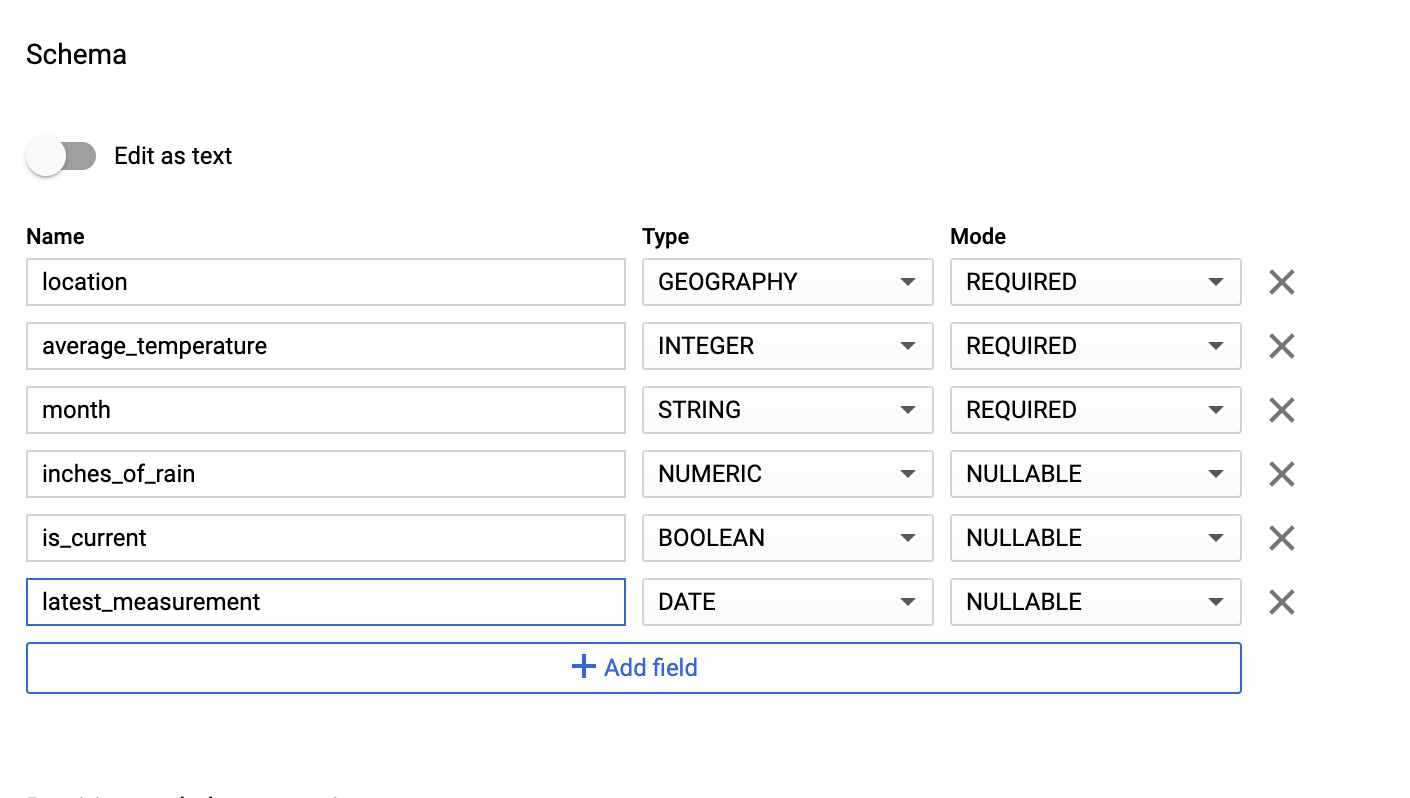Image resolution: width=1410 pixels, height=798 pixels.
Task: Remove the inches_of_rain field with the X
Action: point(1281,474)
